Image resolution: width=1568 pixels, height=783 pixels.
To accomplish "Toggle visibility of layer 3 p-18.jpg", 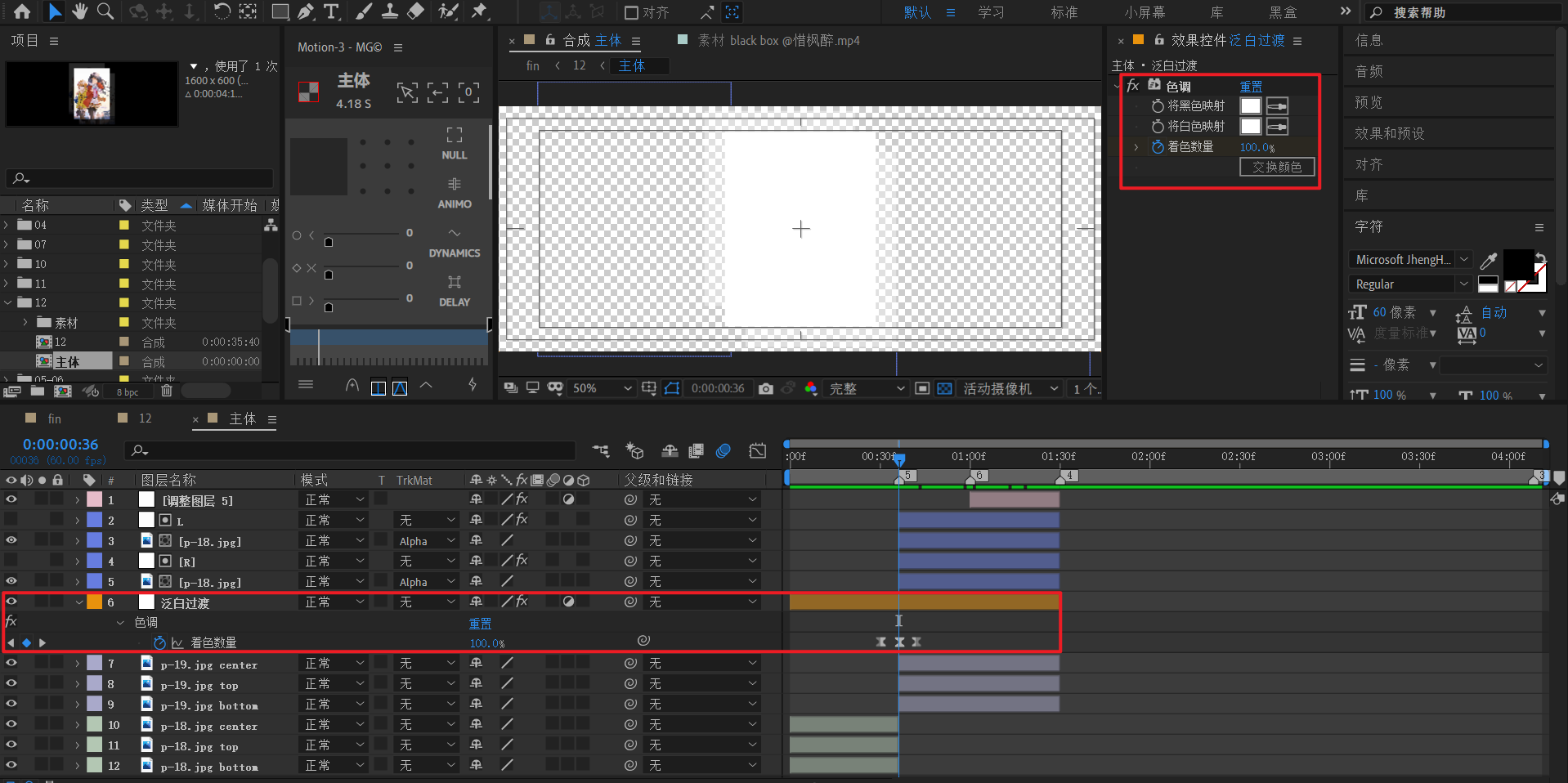I will click(11, 540).
